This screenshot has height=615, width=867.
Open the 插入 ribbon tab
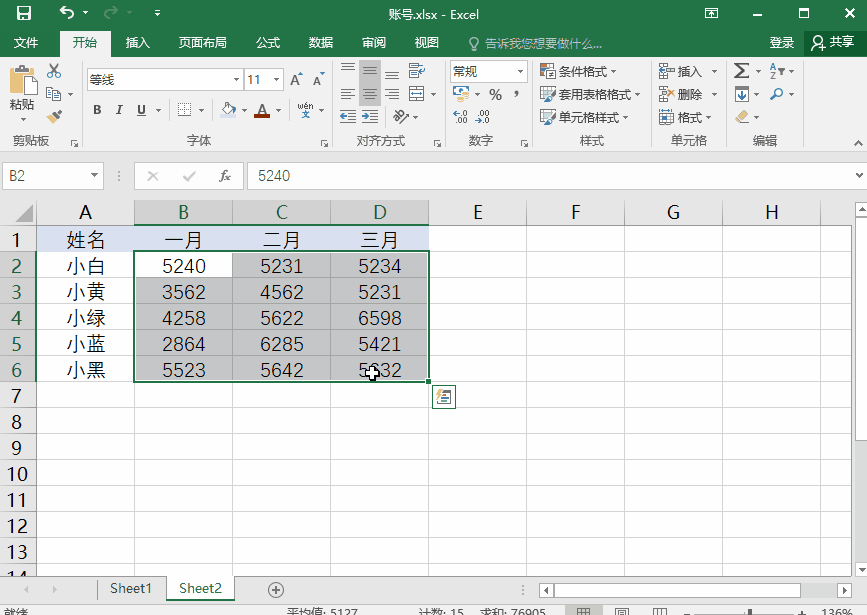tap(137, 43)
